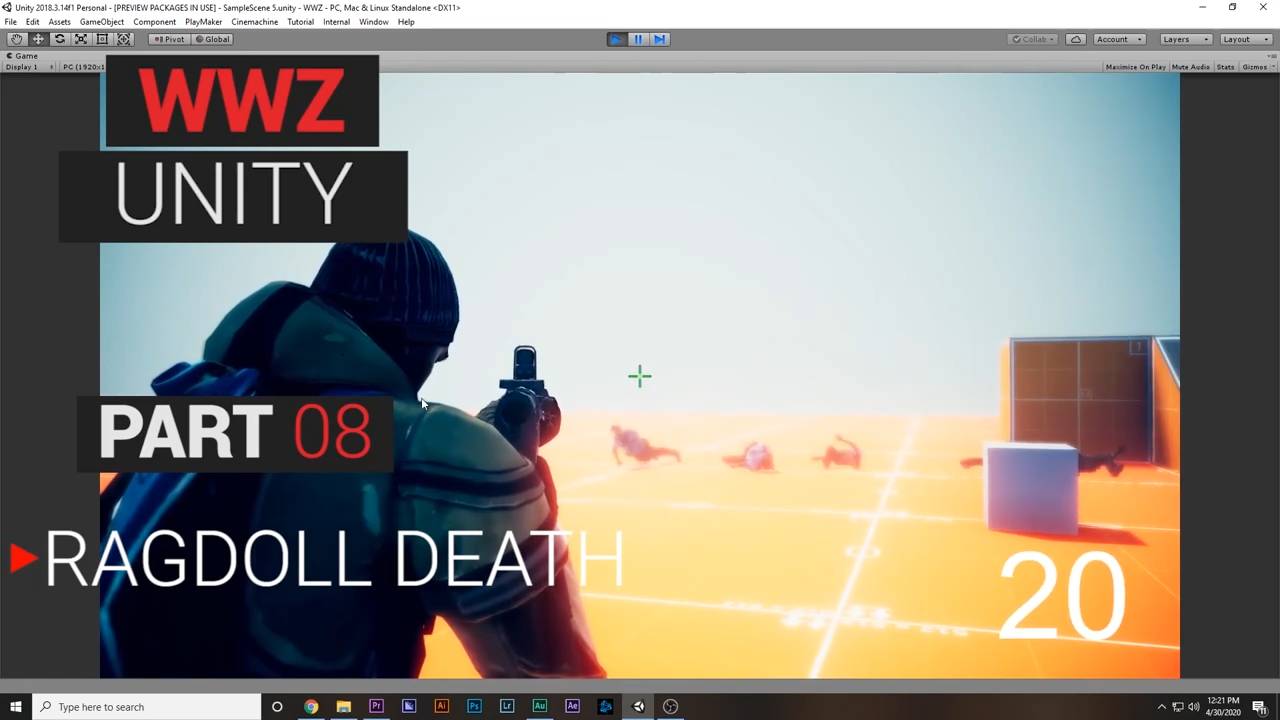The width and height of the screenshot is (1280, 720).
Task: Launch Adobe Premiere Pro from taskbar
Action: tap(376, 707)
